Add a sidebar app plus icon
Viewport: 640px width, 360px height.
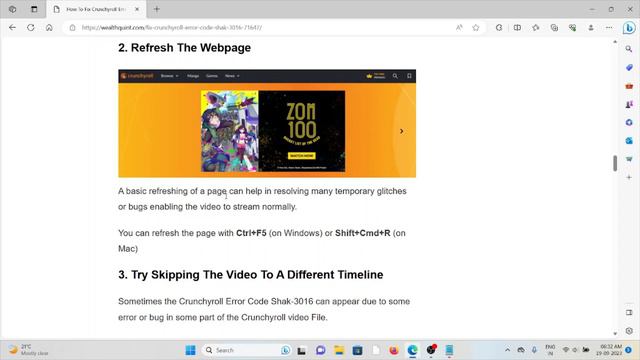(629, 178)
